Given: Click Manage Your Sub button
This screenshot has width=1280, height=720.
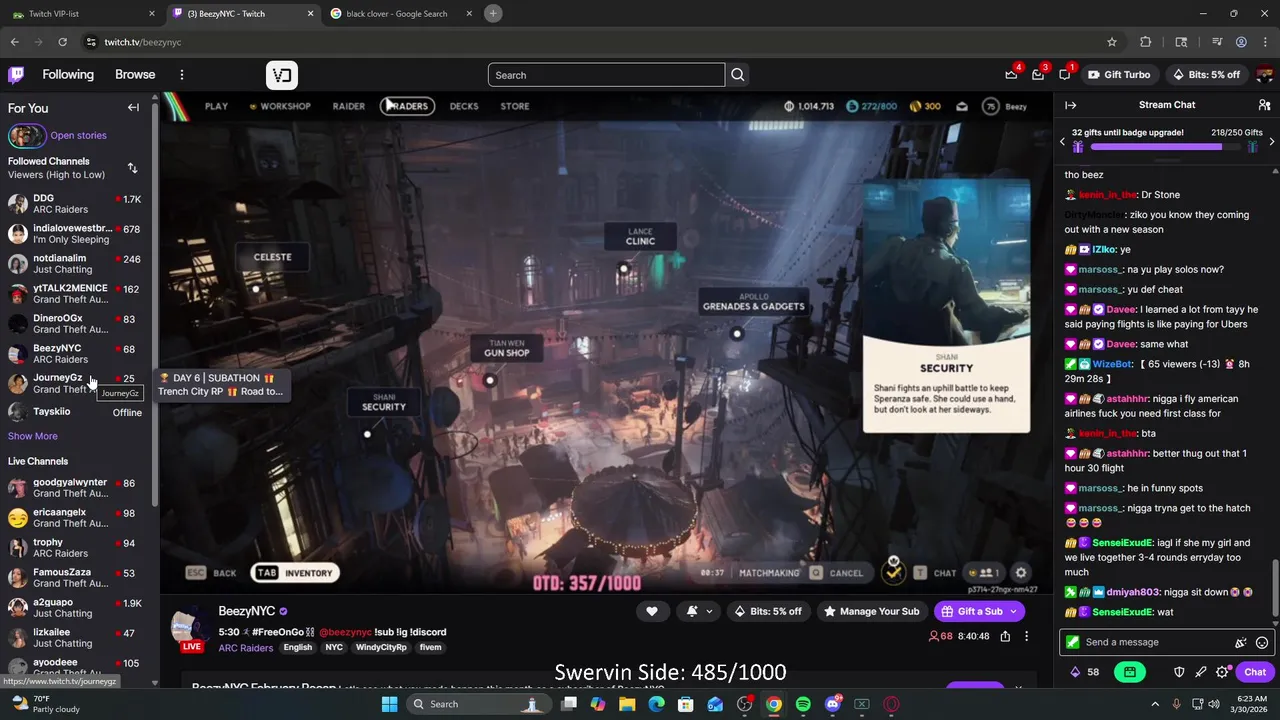Looking at the screenshot, I should (871, 611).
